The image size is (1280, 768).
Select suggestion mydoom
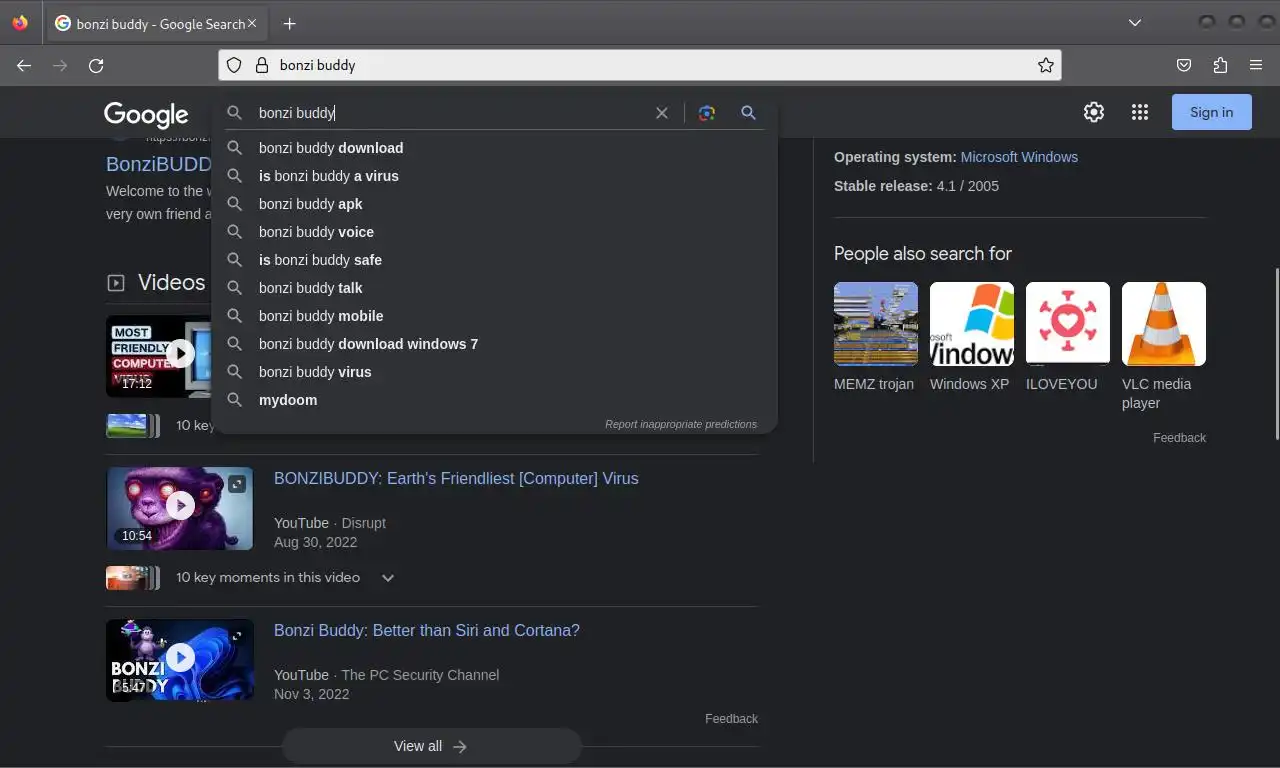click(494, 400)
